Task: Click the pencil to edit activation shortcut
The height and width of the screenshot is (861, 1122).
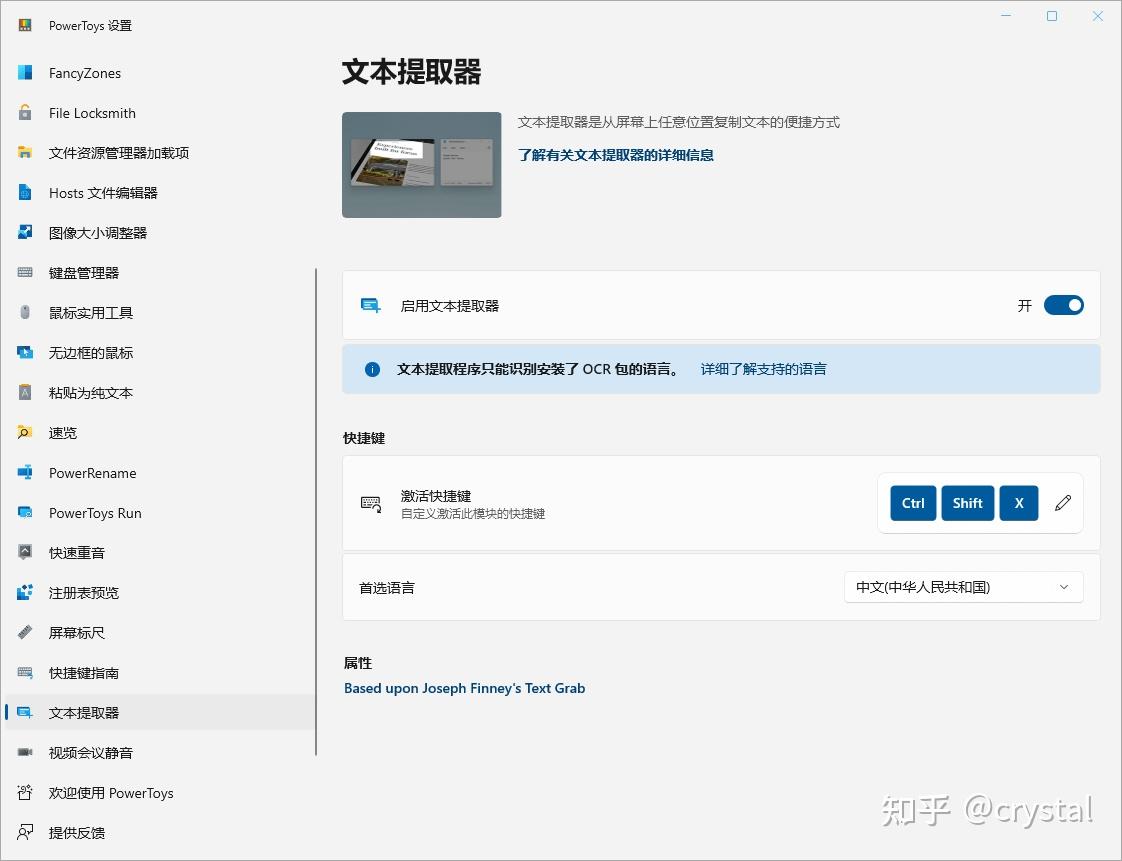Action: click(x=1062, y=503)
